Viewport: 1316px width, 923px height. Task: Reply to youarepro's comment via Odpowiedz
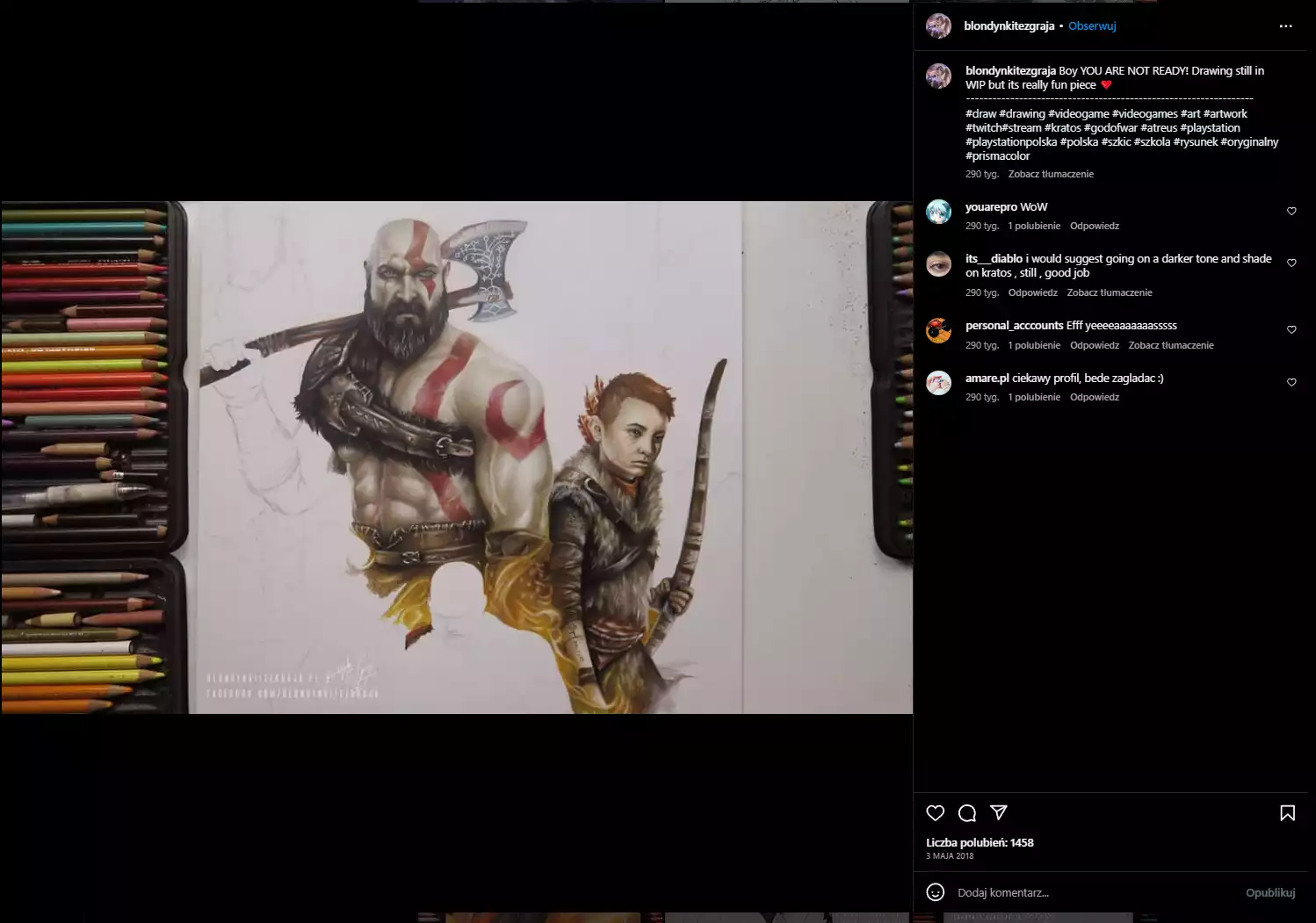click(1094, 226)
